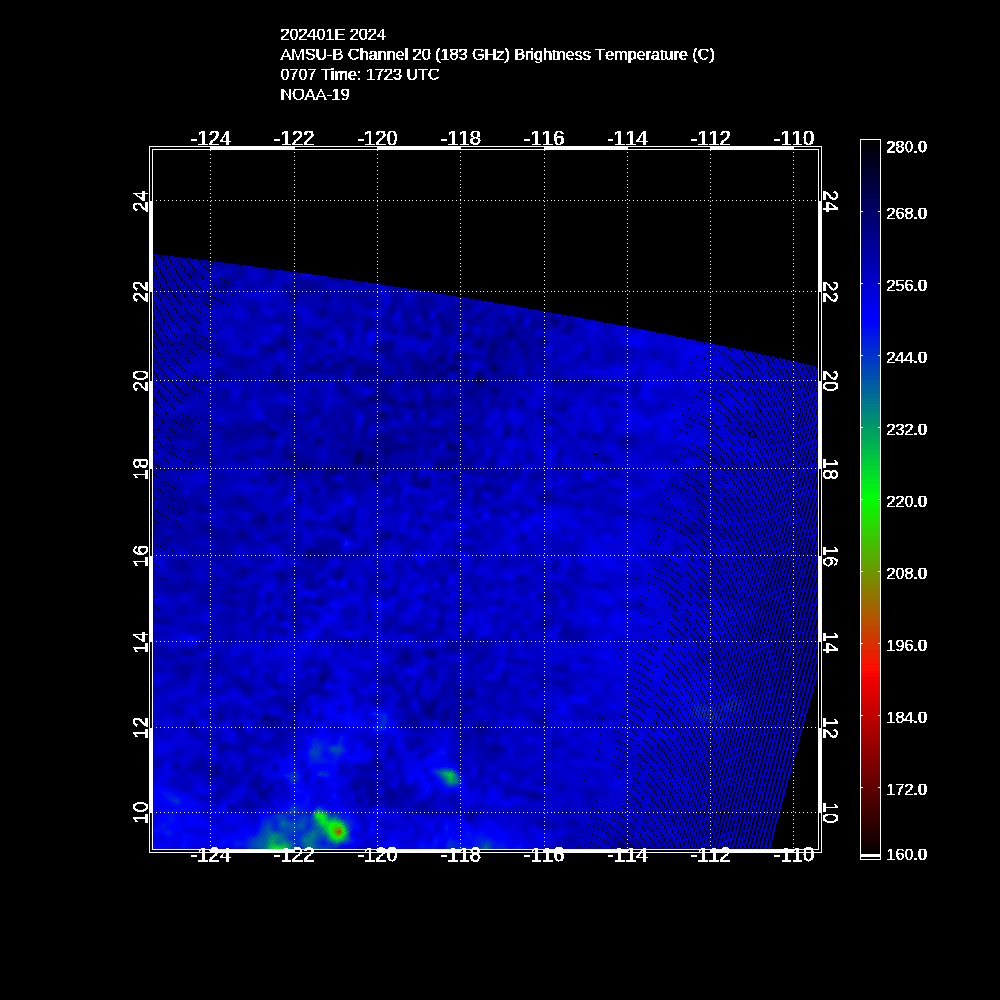Screen dimensions: 1000x1000
Task: Click the 280.0 label on the colorbar
Action: tap(906, 147)
